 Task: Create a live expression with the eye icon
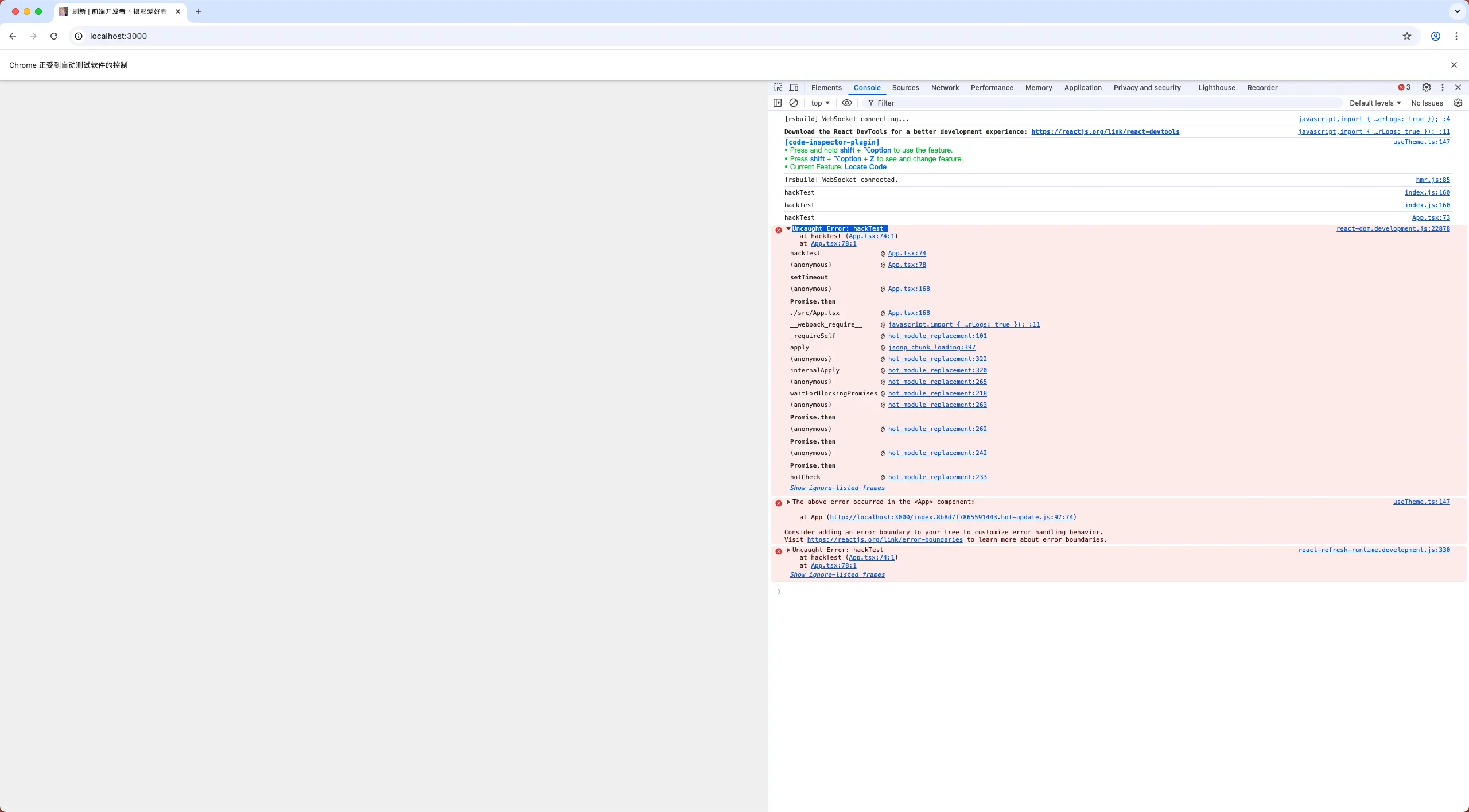[x=847, y=103]
